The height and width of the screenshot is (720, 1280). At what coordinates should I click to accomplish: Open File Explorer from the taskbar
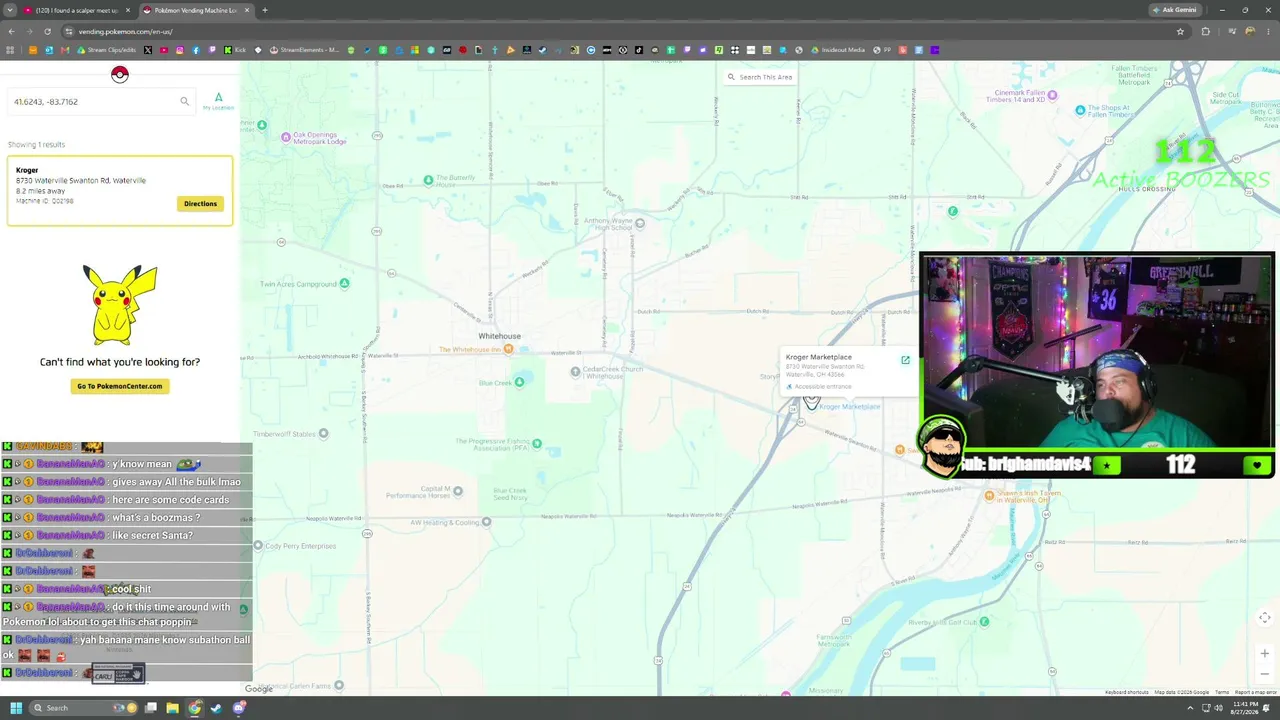pyautogui.click(x=172, y=708)
